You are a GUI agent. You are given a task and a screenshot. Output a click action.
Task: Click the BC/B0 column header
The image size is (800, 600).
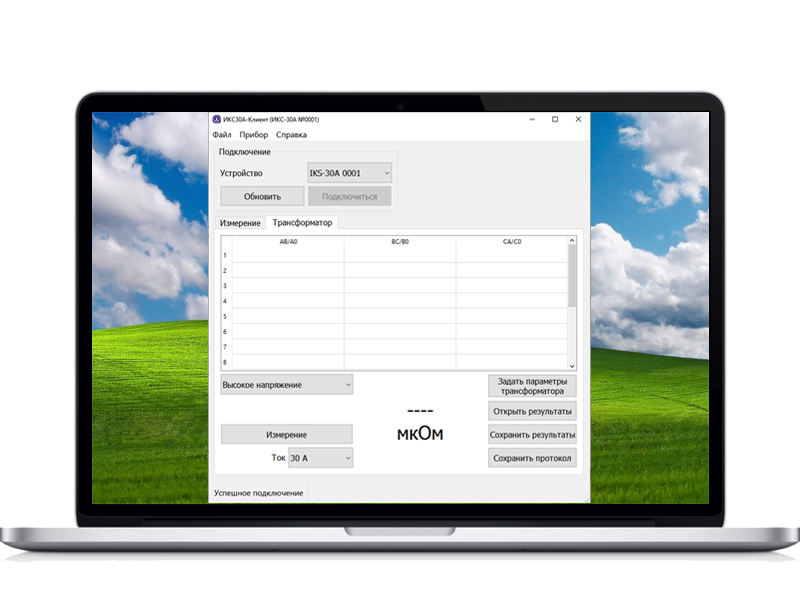pyautogui.click(x=400, y=242)
